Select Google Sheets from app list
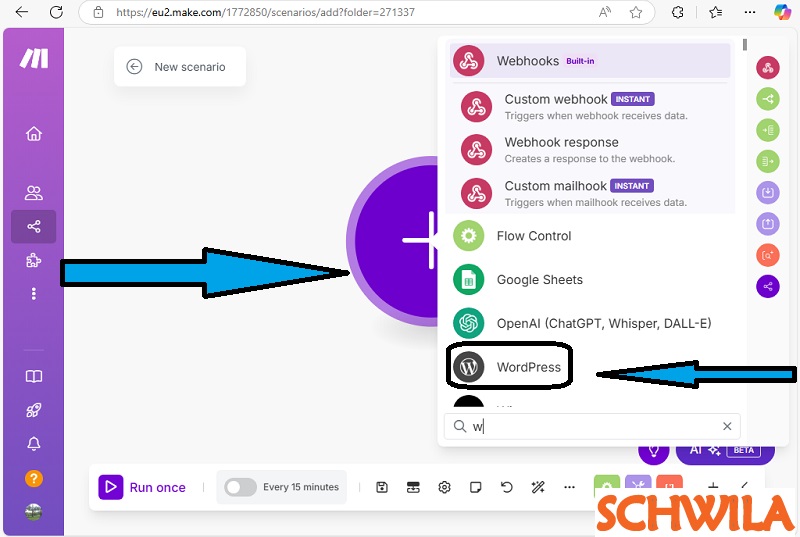 coord(590,280)
